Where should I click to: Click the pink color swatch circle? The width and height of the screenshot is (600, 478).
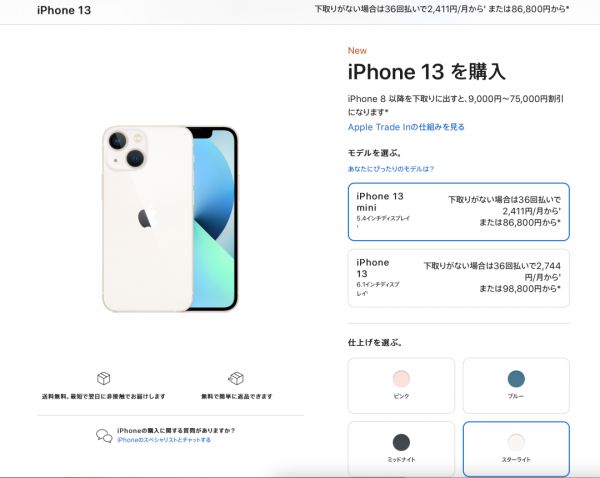401,378
